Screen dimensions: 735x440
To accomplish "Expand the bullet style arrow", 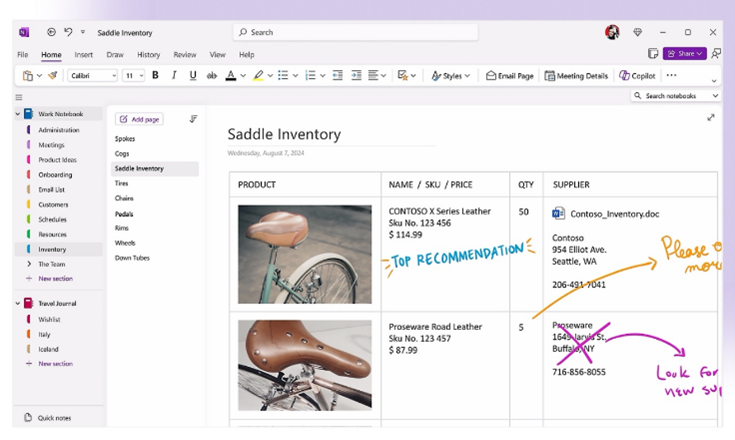I will pos(295,75).
